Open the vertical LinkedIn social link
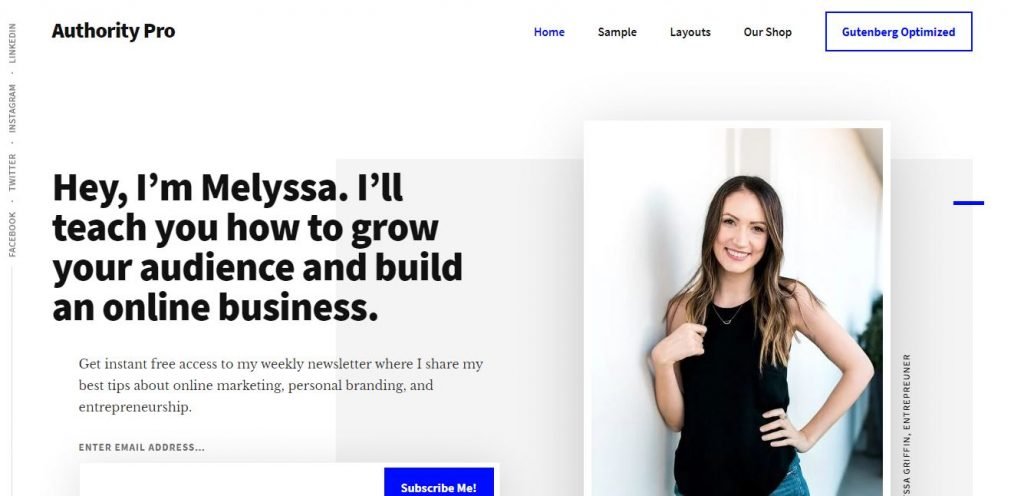The width and height of the screenshot is (1024, 496). [x=12, y=43]
